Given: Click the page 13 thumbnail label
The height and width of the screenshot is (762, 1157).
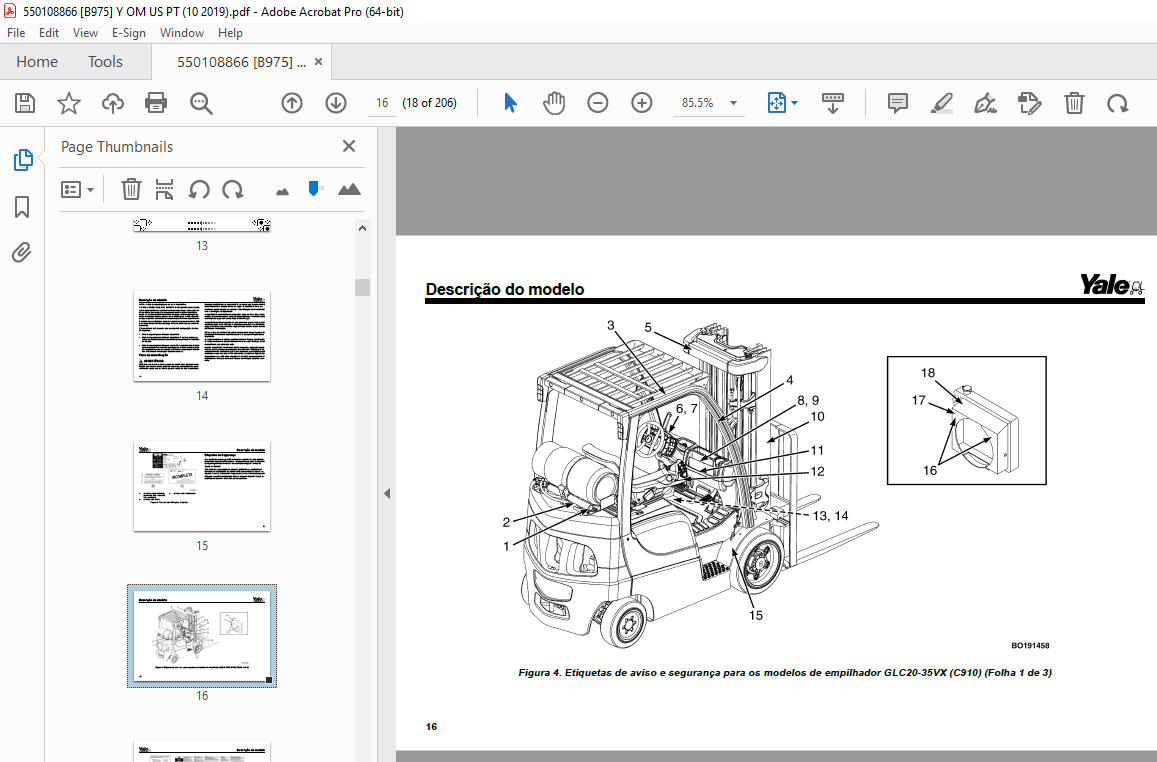Looking at the screenshot, I should (x=201, y=246).
